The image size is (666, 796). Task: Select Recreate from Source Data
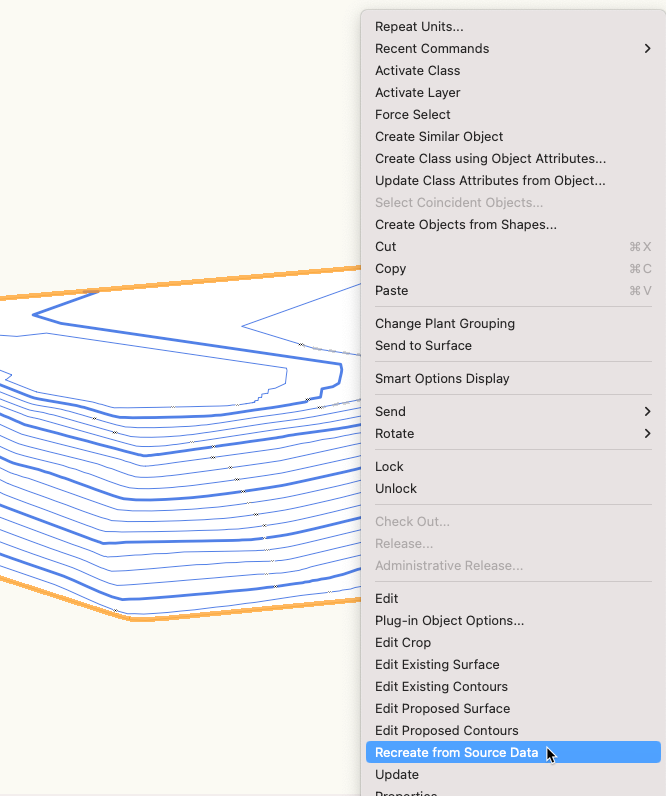point(456,752)
